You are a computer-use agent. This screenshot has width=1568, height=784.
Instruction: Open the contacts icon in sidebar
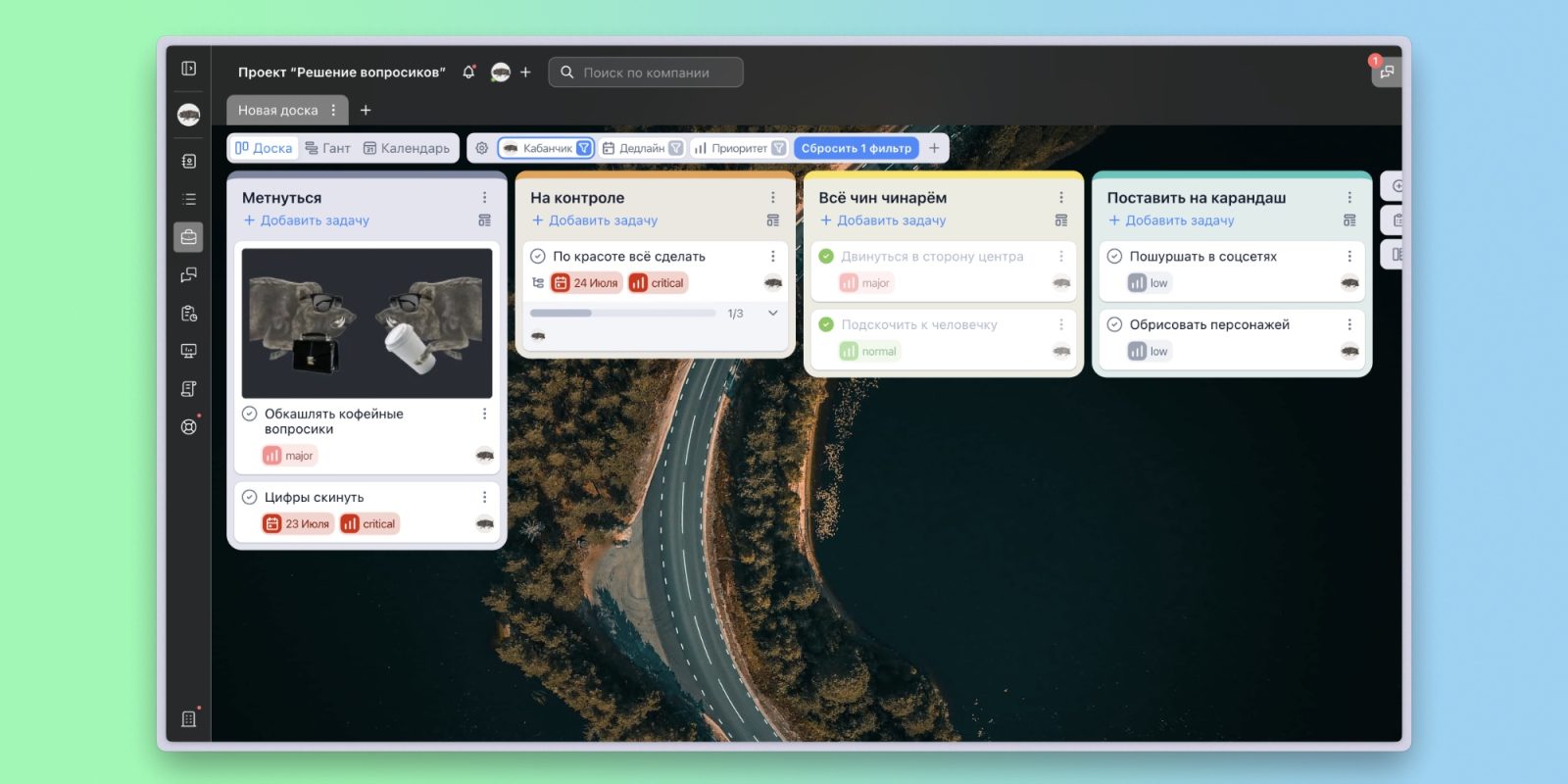tap(189, 161)
